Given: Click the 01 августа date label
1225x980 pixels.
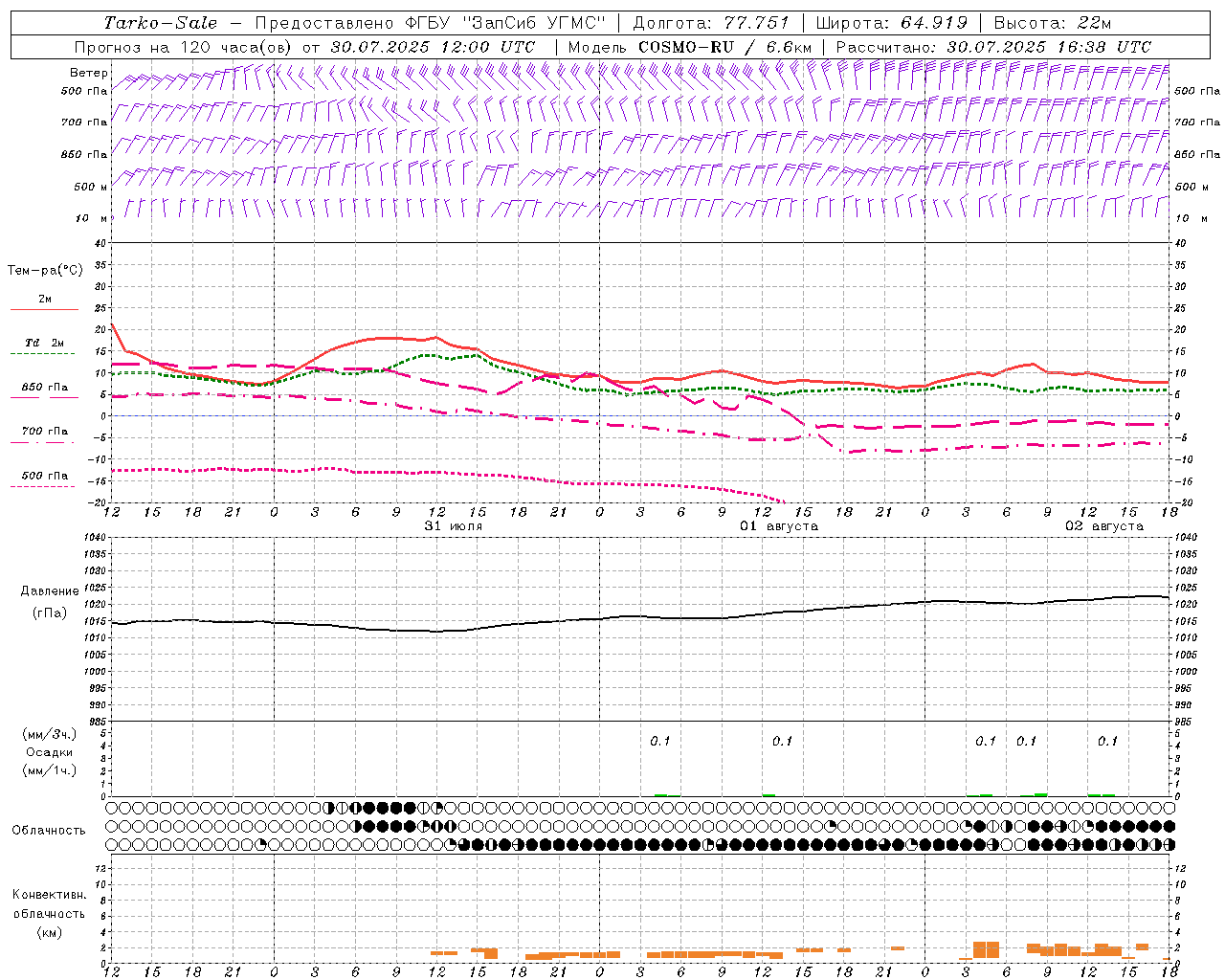Looking at the screenshot, I should click(779, 526).
